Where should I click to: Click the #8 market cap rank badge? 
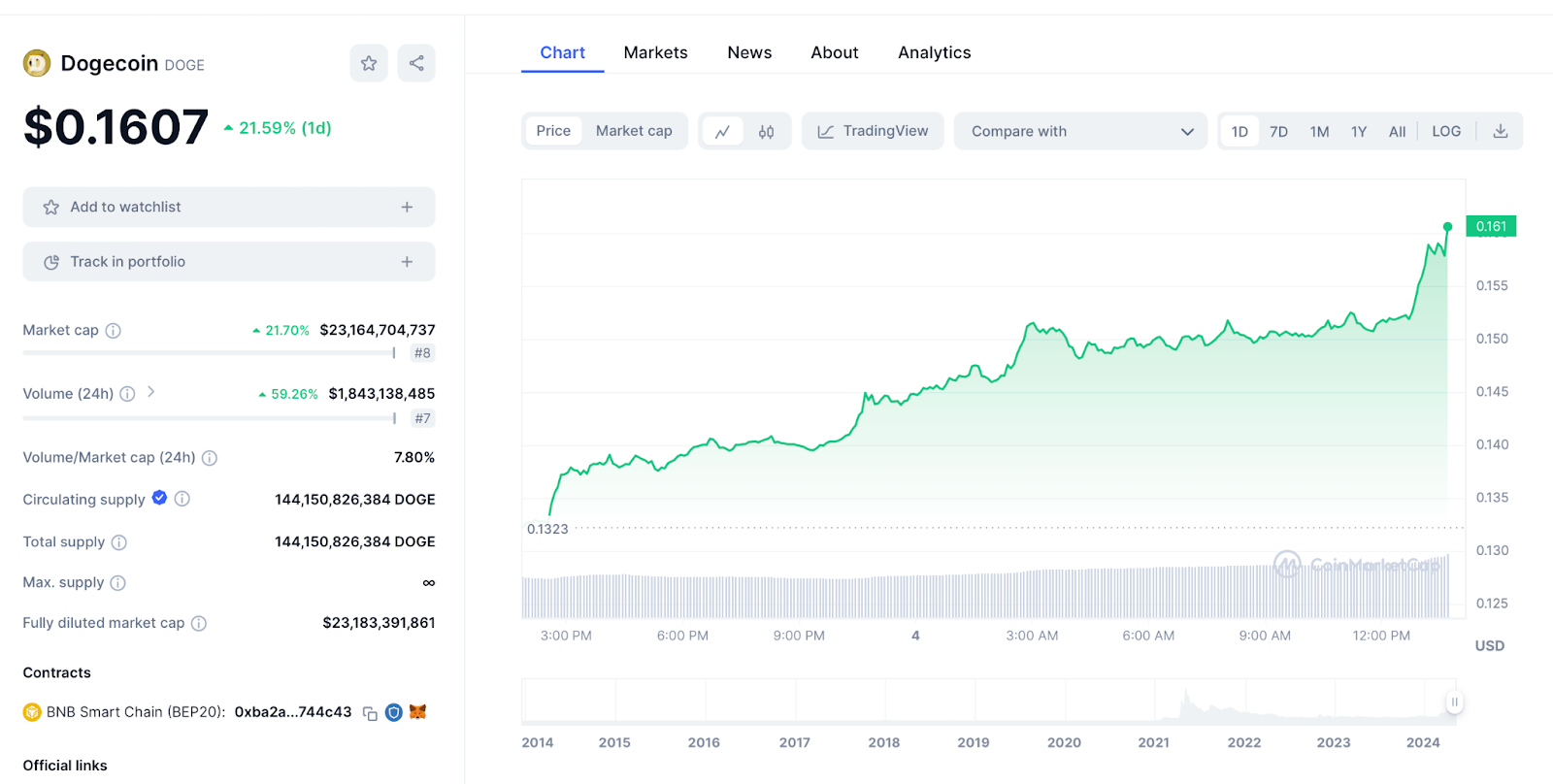pyautogui.click(x=422, y=353)
